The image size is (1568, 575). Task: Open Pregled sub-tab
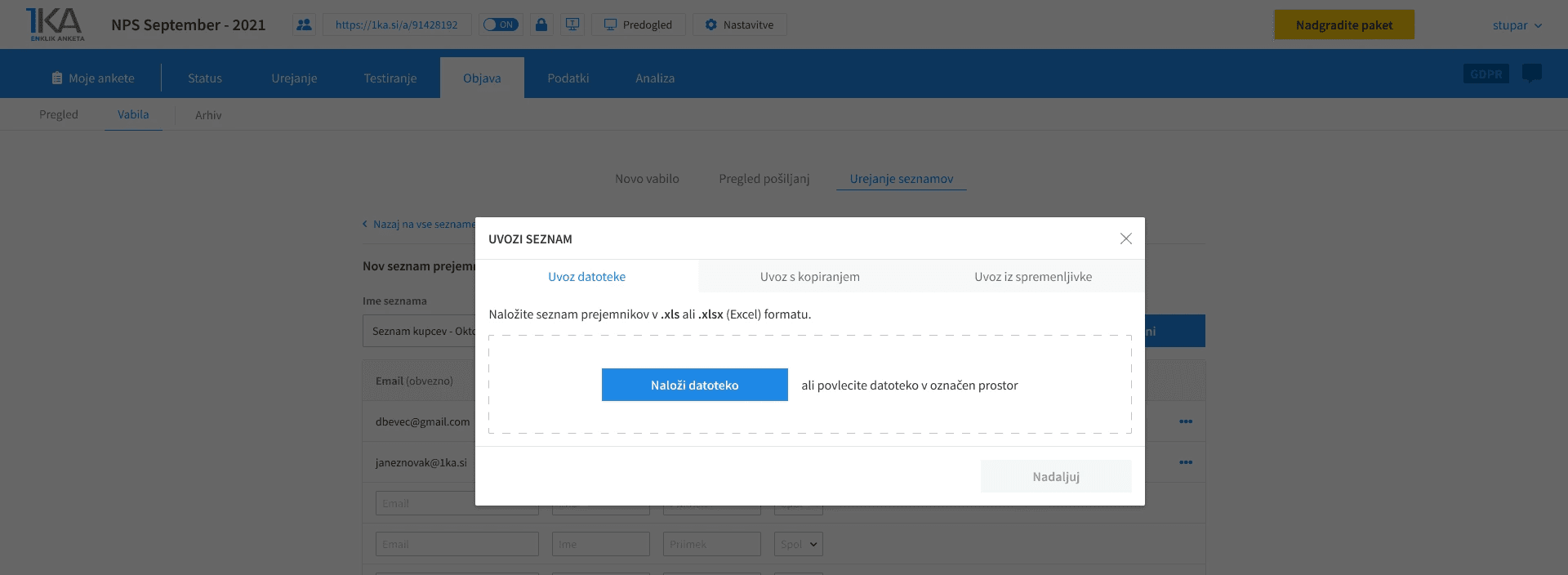point(59,114)
